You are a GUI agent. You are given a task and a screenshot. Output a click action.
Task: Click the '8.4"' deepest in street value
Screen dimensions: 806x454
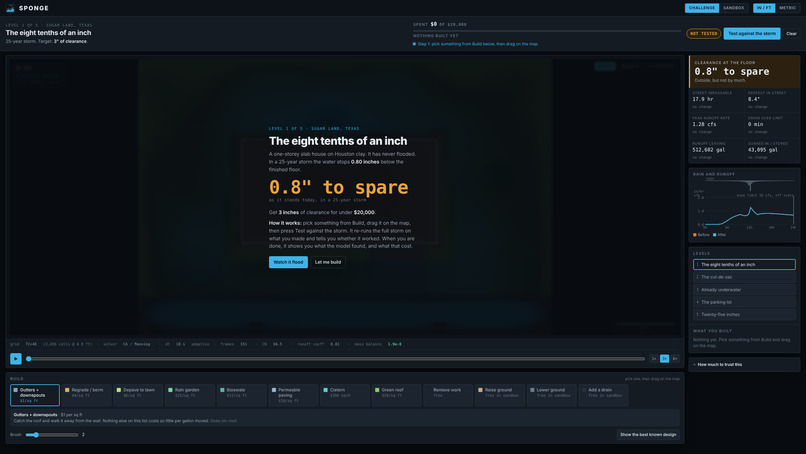(x=754, y=99)
